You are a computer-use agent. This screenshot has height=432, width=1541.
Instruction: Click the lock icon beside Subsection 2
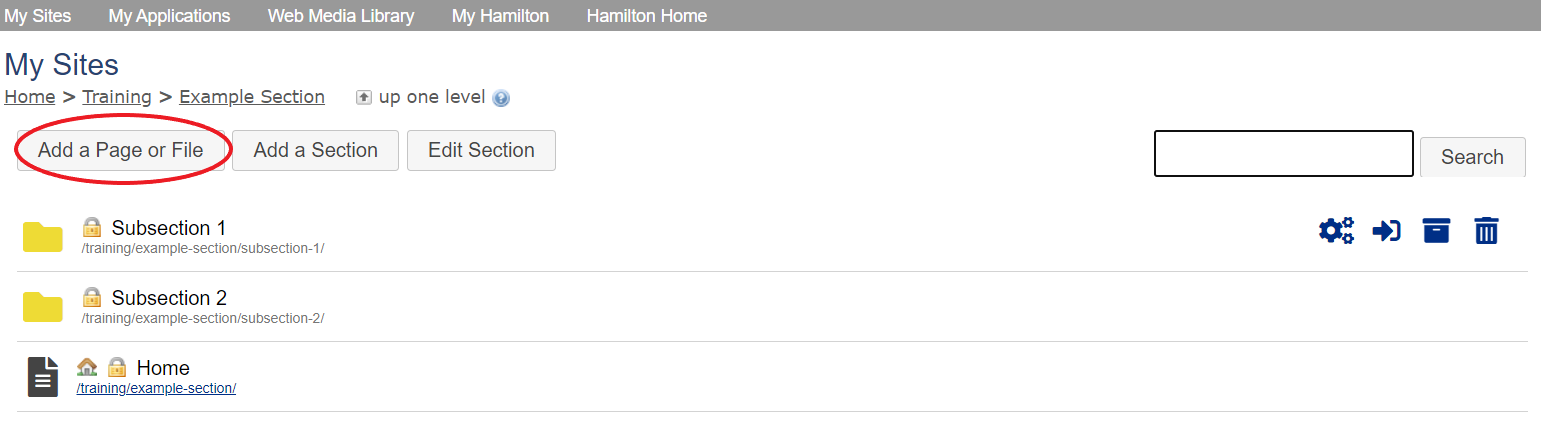click(x=92, y=297)
